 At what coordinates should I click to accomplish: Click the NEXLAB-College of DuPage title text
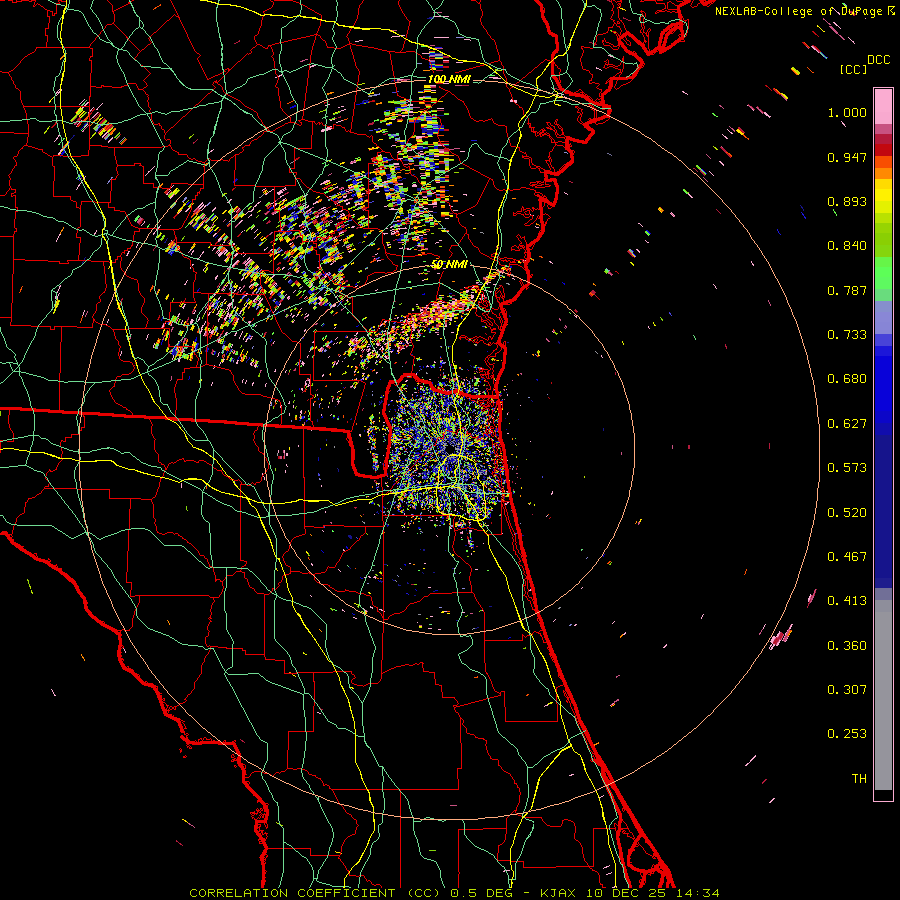(800, 11)
